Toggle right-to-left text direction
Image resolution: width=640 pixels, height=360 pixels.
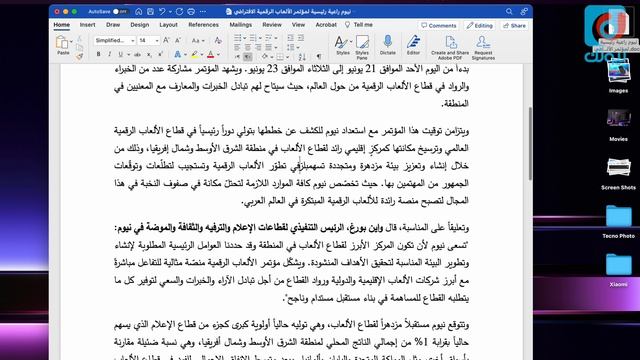pos(248,57)
